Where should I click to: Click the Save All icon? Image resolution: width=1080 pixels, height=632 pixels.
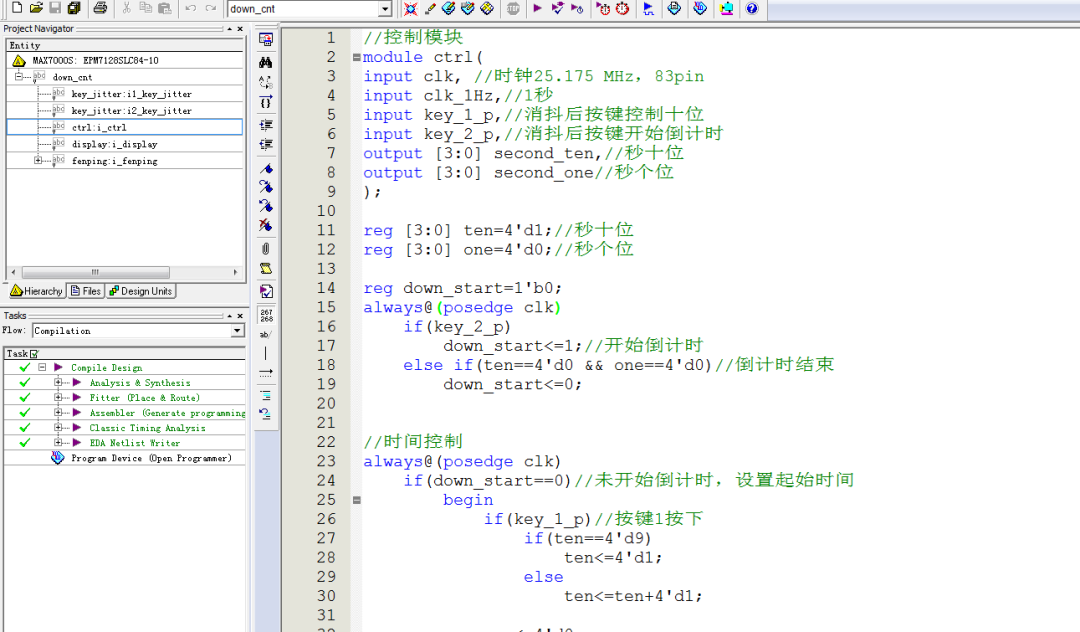pos(74,9)
